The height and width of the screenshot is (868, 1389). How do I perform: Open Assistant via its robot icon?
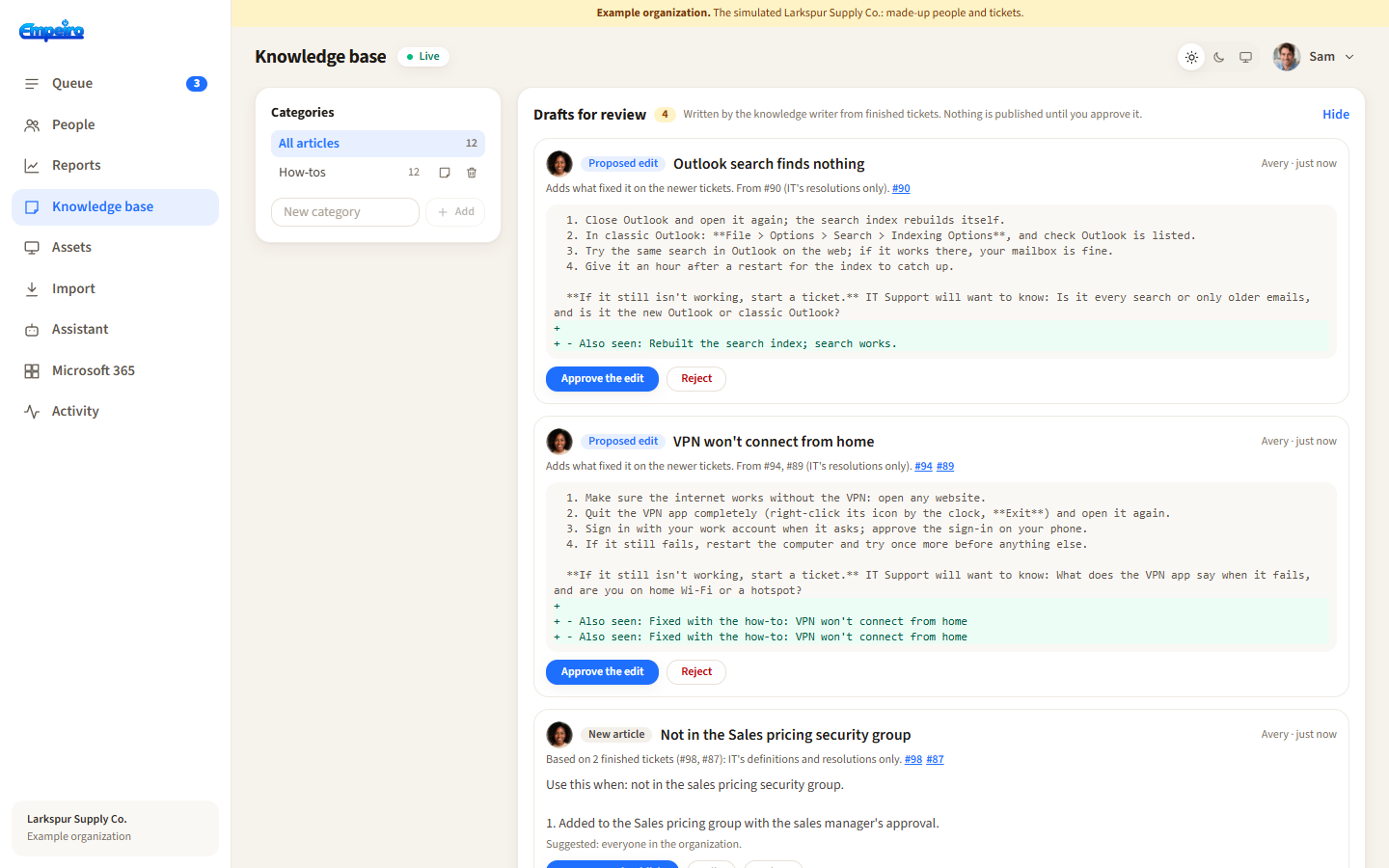(32, 330)
